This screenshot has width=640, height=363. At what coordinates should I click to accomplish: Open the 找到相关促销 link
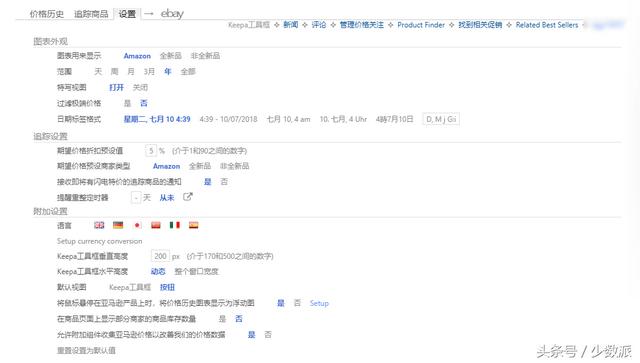(480, 25)
